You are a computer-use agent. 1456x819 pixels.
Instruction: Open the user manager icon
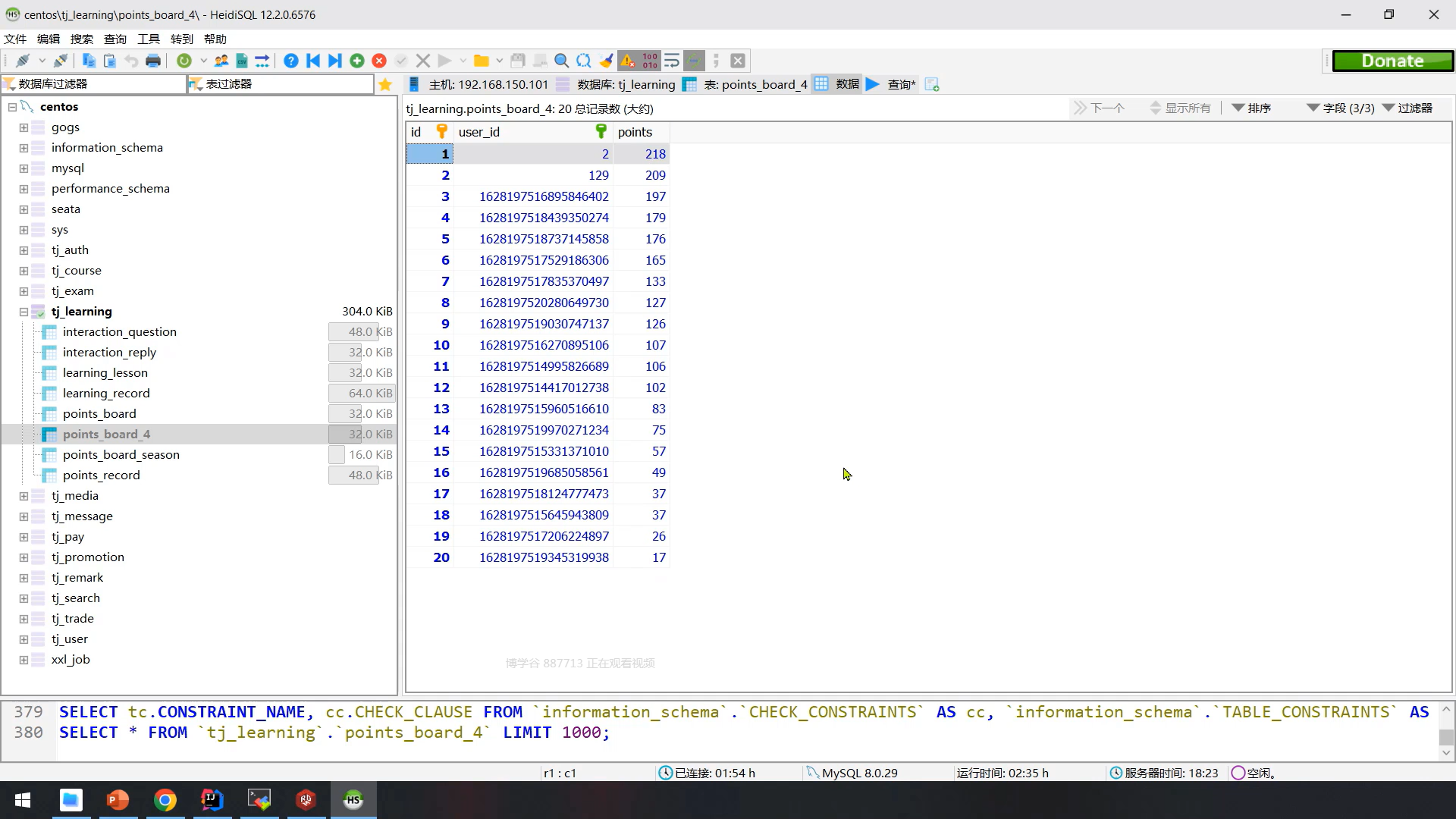pyautogui.click(x=221, y=61)
